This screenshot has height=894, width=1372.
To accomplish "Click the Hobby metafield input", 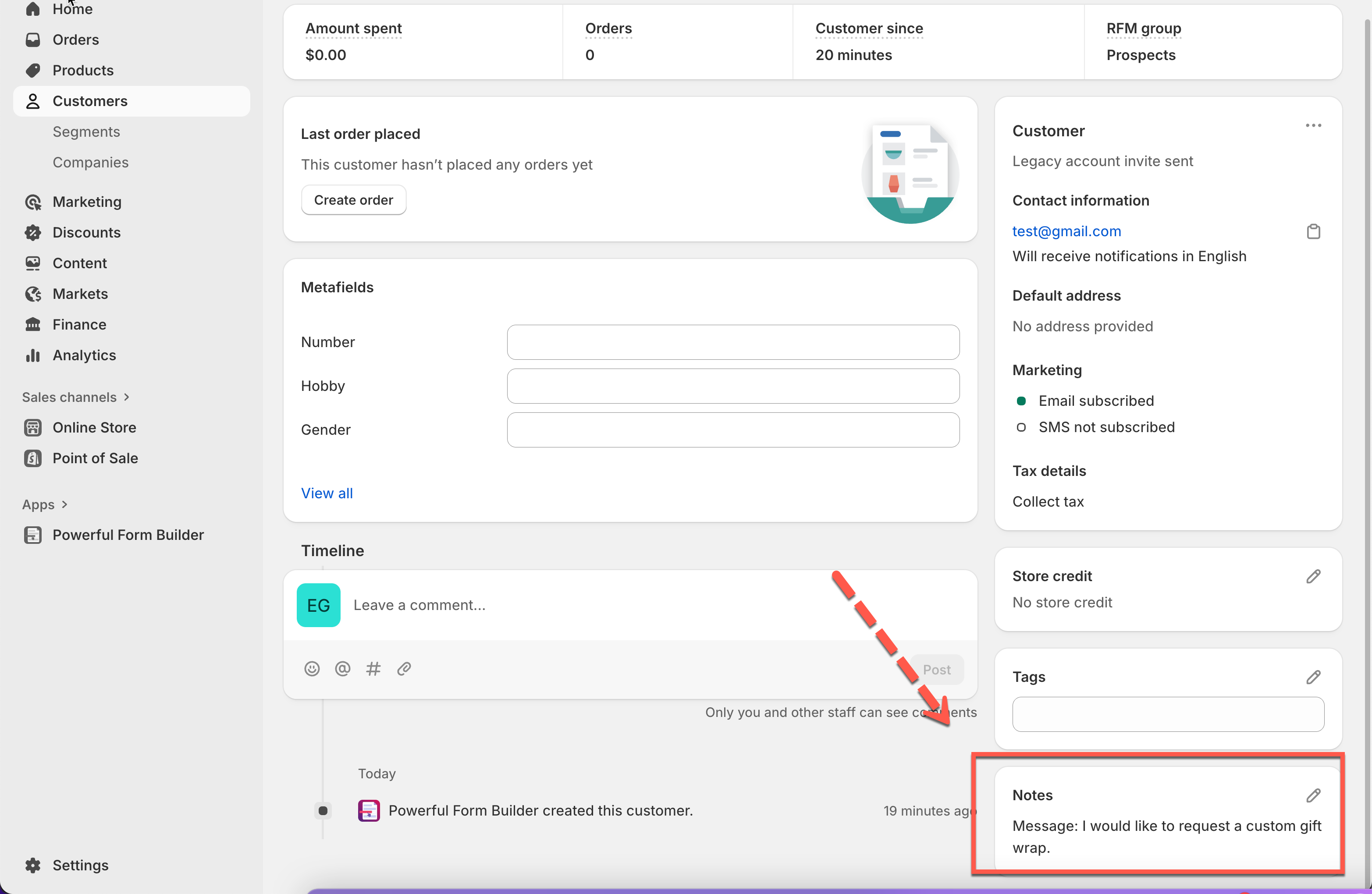I will (733, 386).
